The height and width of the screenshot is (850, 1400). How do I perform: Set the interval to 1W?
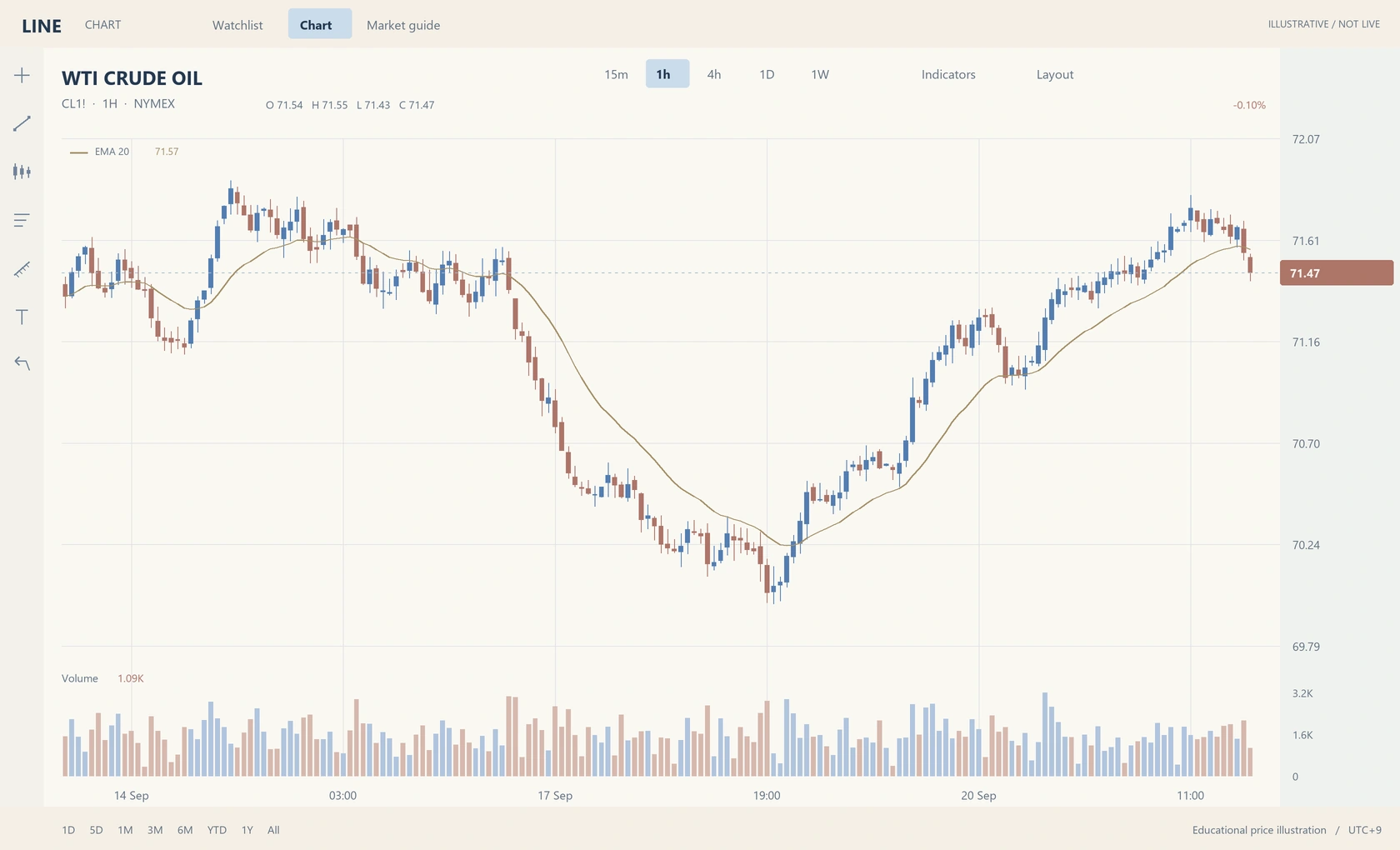tap(820, 74)
